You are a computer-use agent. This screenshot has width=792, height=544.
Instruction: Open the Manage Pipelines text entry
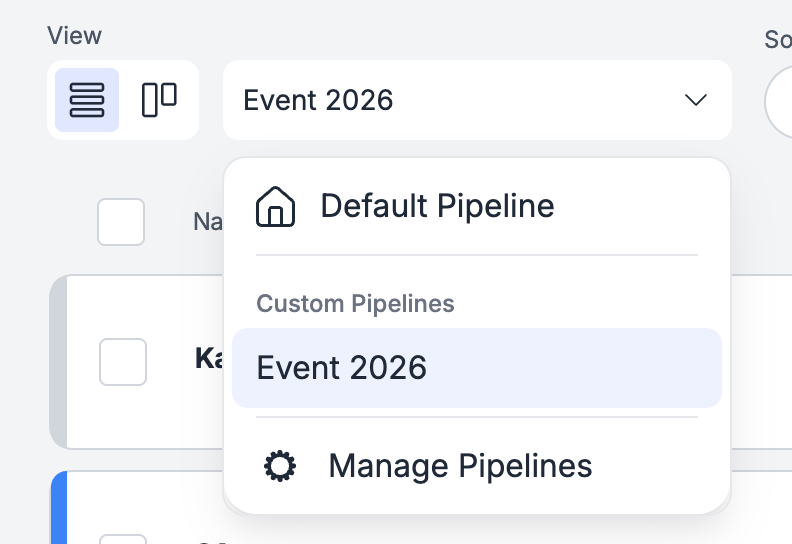pyautogui.click(x=460, y=466)
